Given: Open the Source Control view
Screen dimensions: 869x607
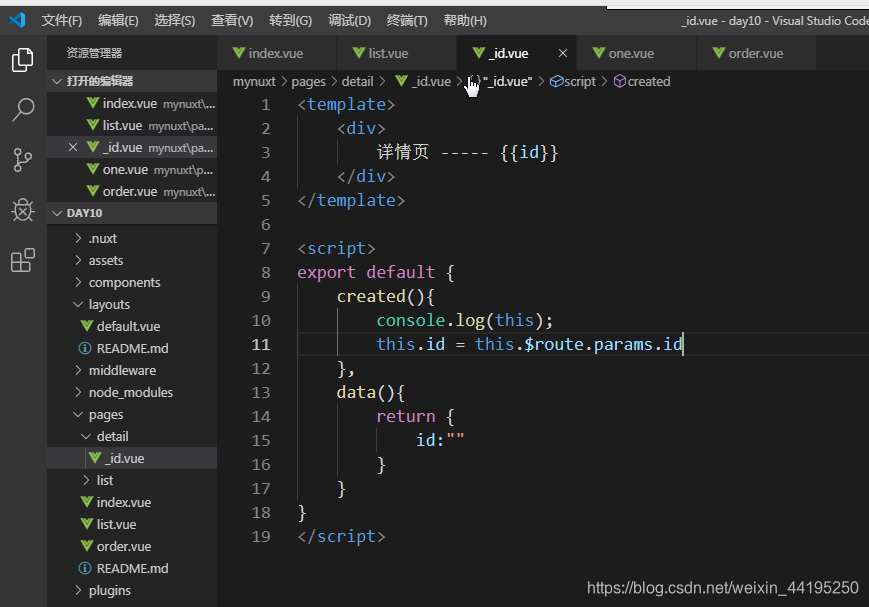Looking at the screenshot, I should (23, 160).
